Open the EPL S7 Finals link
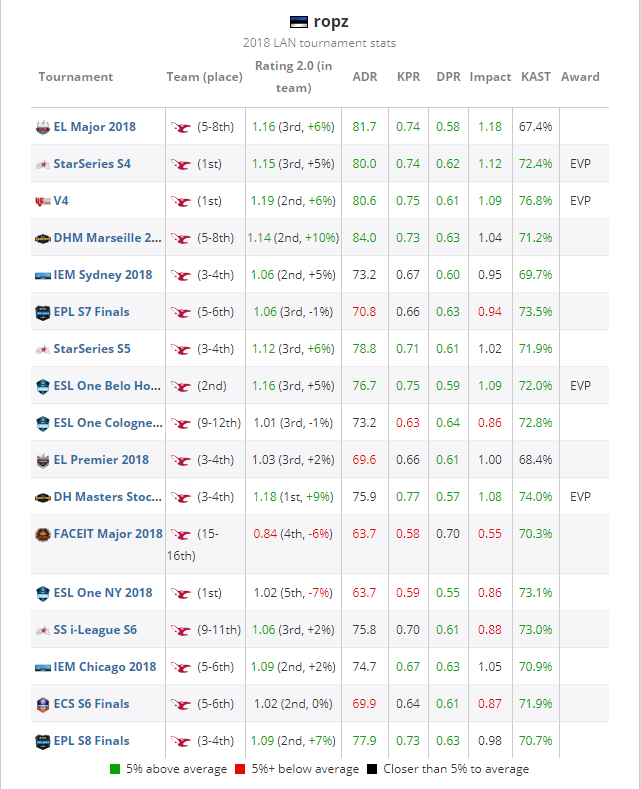The image size is (641, 789). click(x=92, y=311)
